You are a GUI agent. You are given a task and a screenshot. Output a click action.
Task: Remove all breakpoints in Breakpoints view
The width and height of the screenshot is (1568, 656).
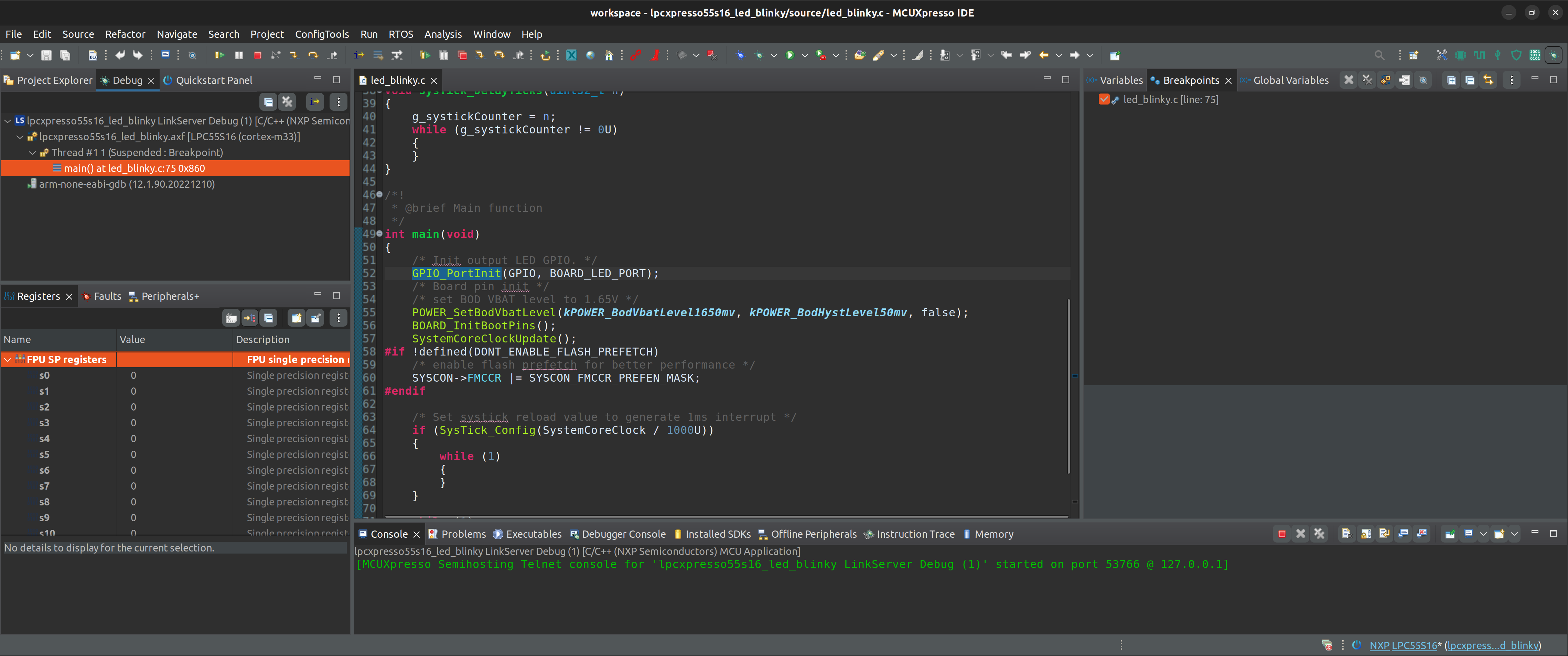1367,80
